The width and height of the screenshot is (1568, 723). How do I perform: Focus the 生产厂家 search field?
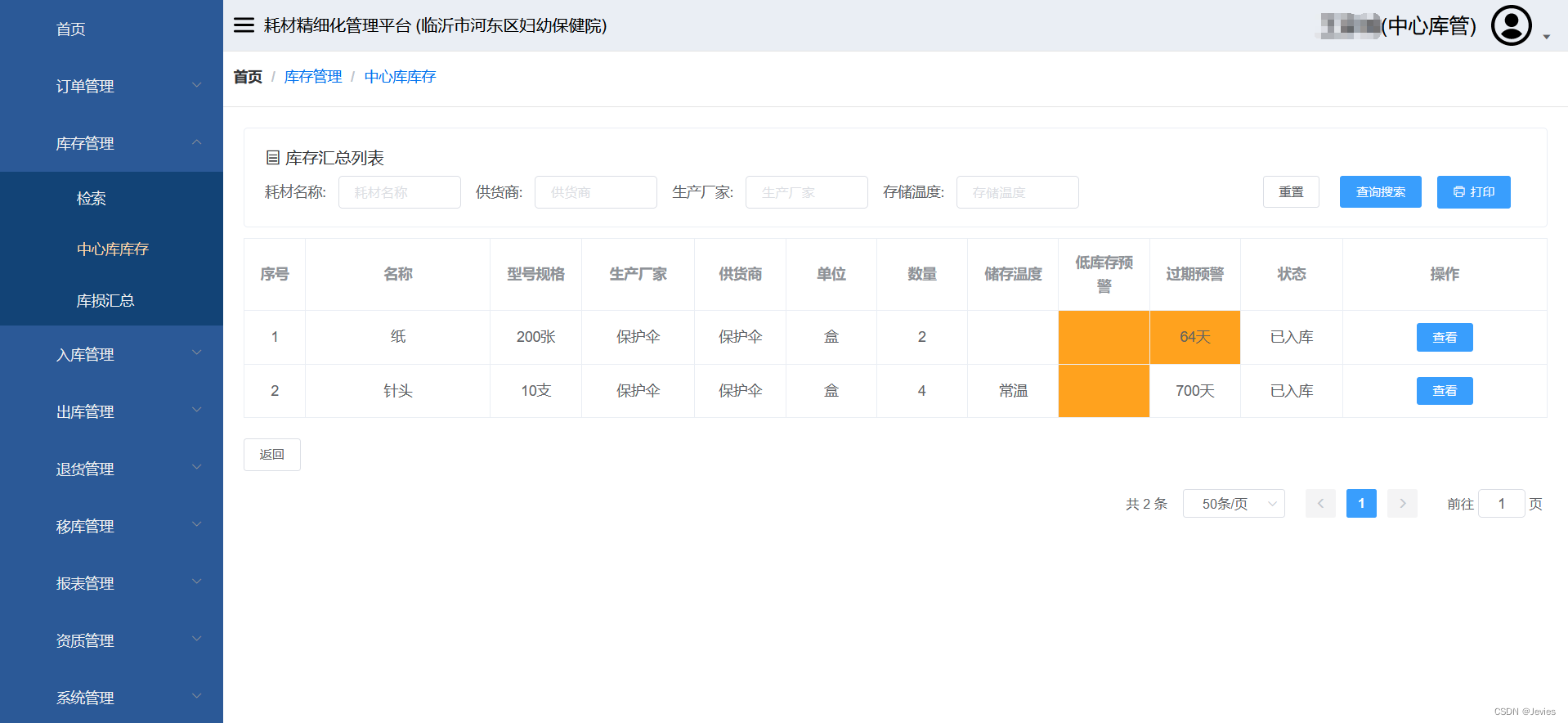807,192
